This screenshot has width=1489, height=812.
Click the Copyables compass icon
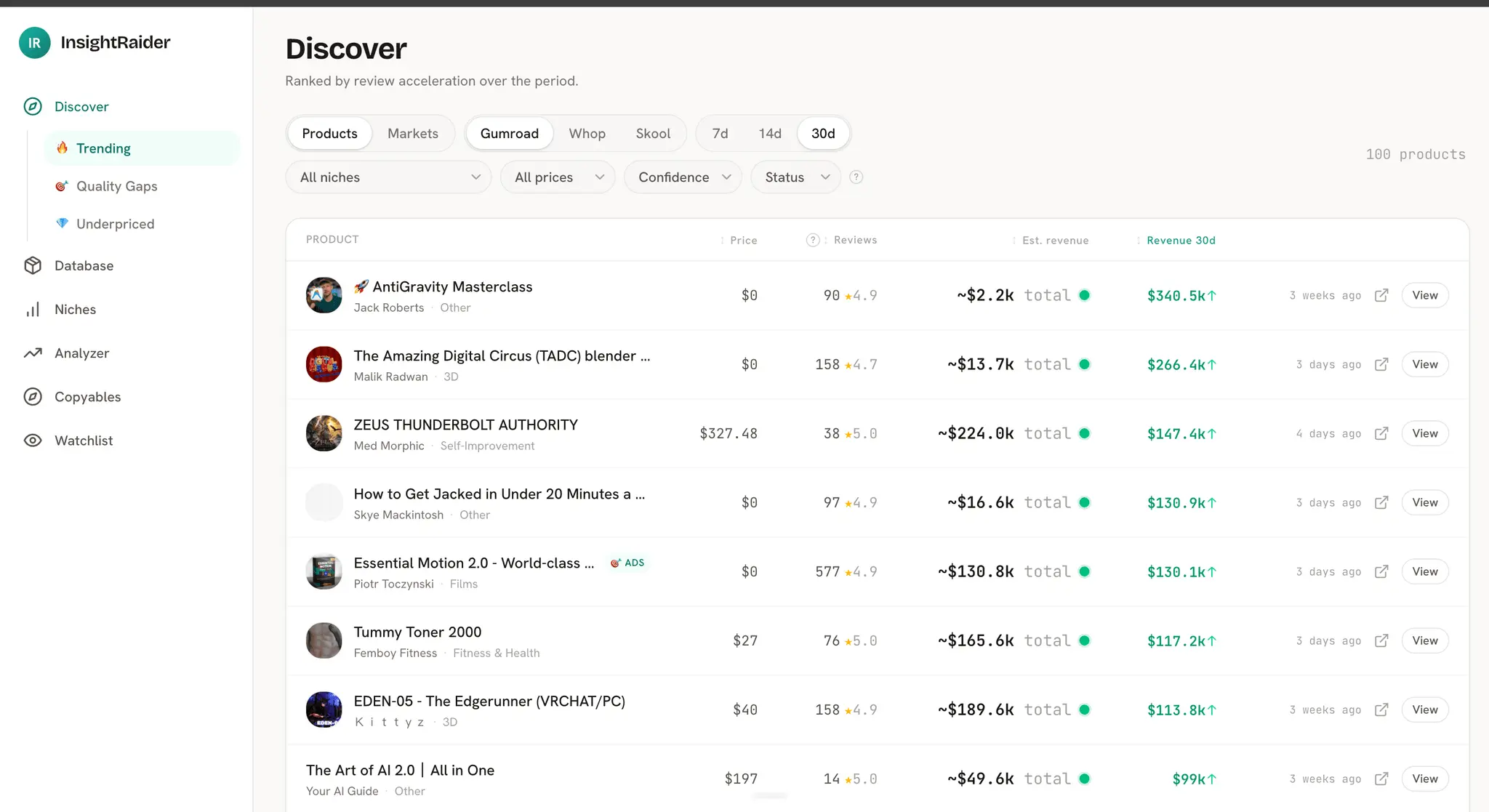(33, 397)
